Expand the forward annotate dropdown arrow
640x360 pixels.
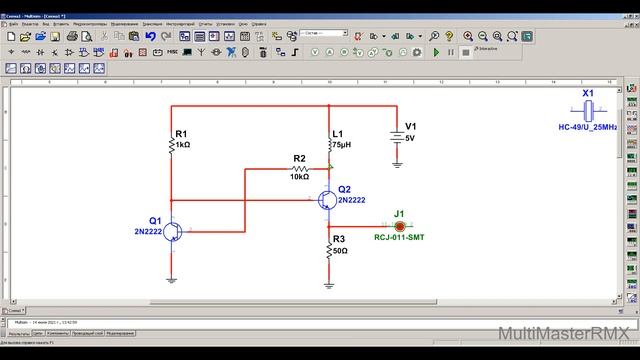(420, 36)
